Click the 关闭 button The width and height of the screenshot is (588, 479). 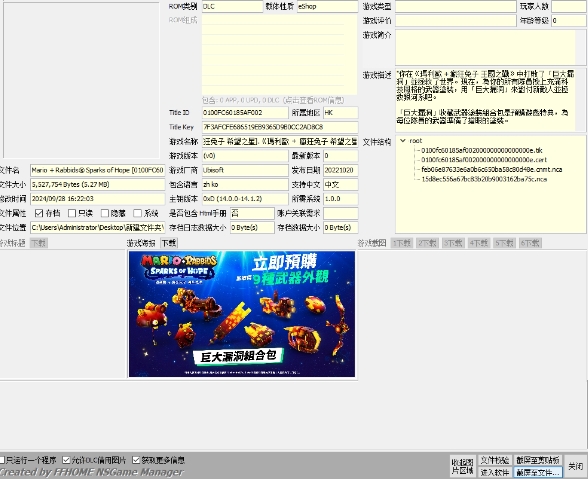tap(576, 466)
